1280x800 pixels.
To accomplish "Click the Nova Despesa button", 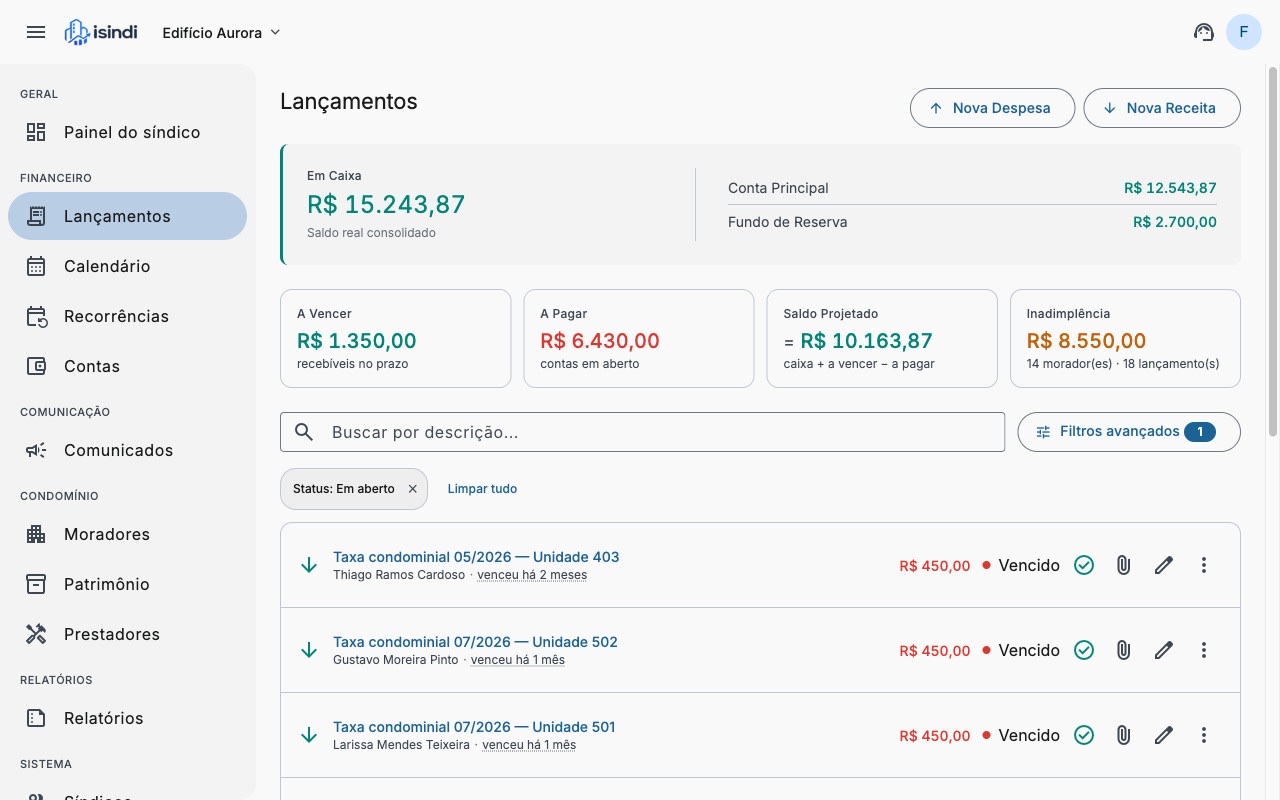I will 992,108.
